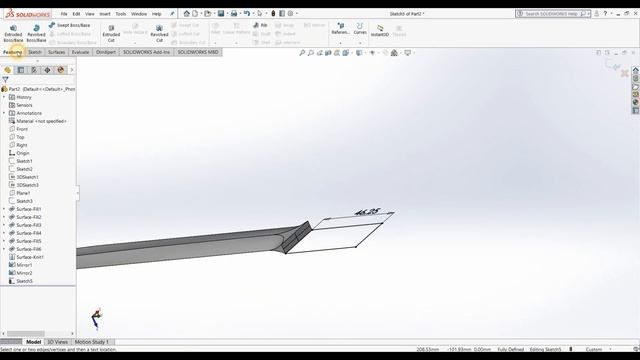The image size is (640, 360).
Task: Open the DisplayManager tab
Action: click(61, 70)
